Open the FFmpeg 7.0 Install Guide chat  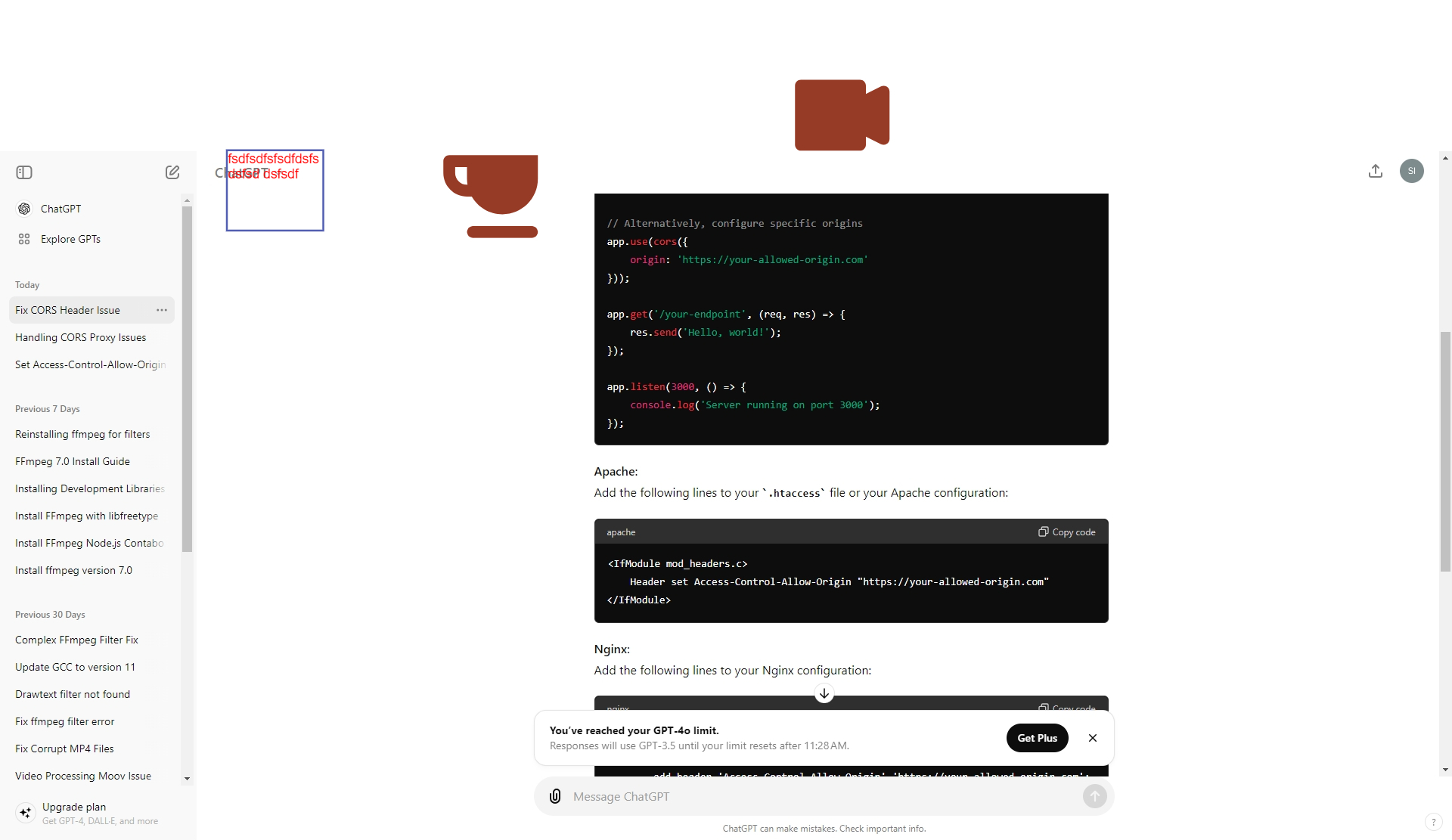pyautogui.click(x=92, y=461)
